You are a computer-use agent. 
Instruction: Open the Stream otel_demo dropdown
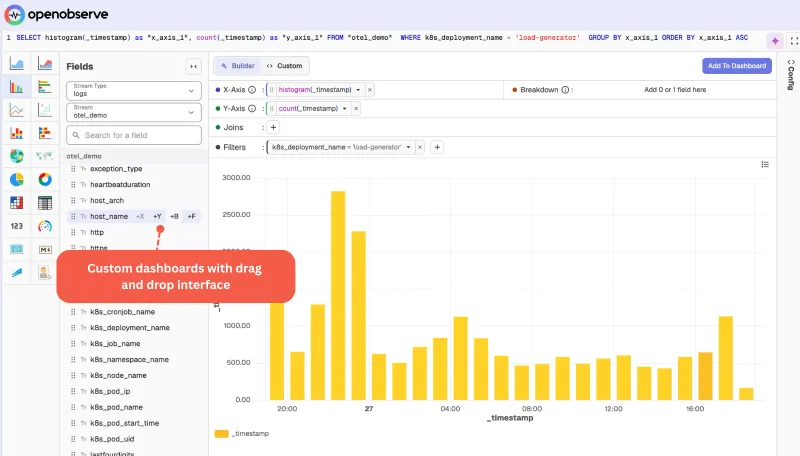(x=134, y=112)
